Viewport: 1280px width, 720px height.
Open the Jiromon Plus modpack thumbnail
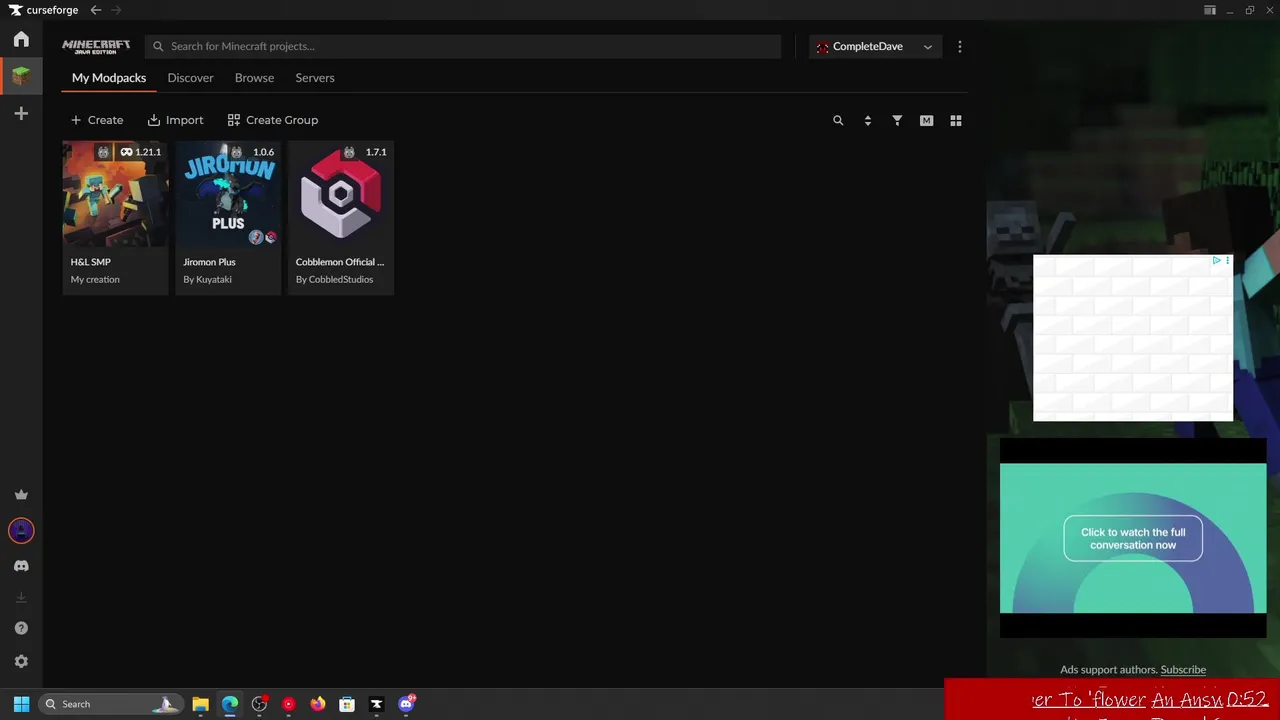228,194
